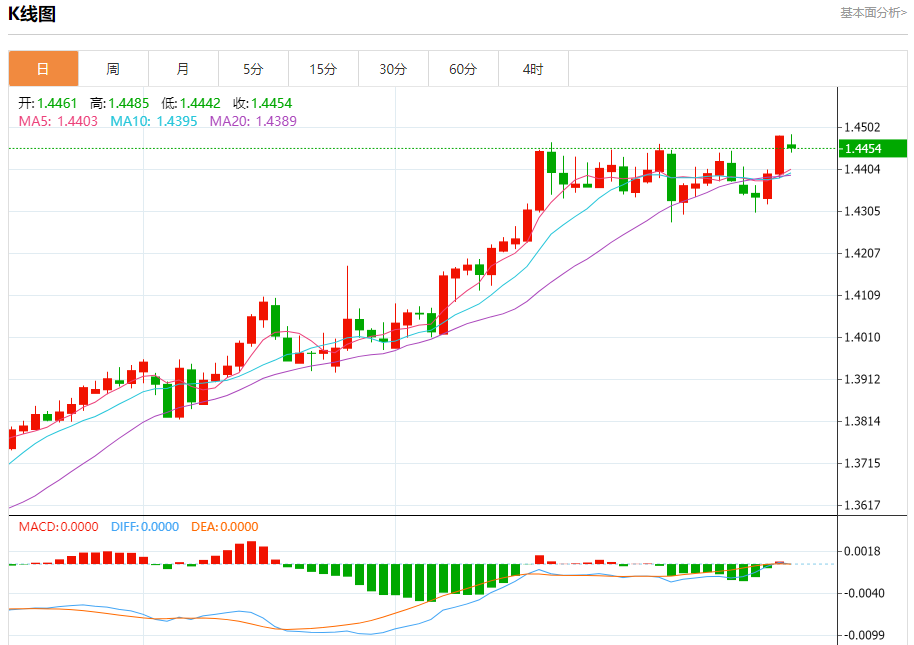This screenshot has height=645, width=914.
Task: Click the K线图 title
Action: point(31,13)
